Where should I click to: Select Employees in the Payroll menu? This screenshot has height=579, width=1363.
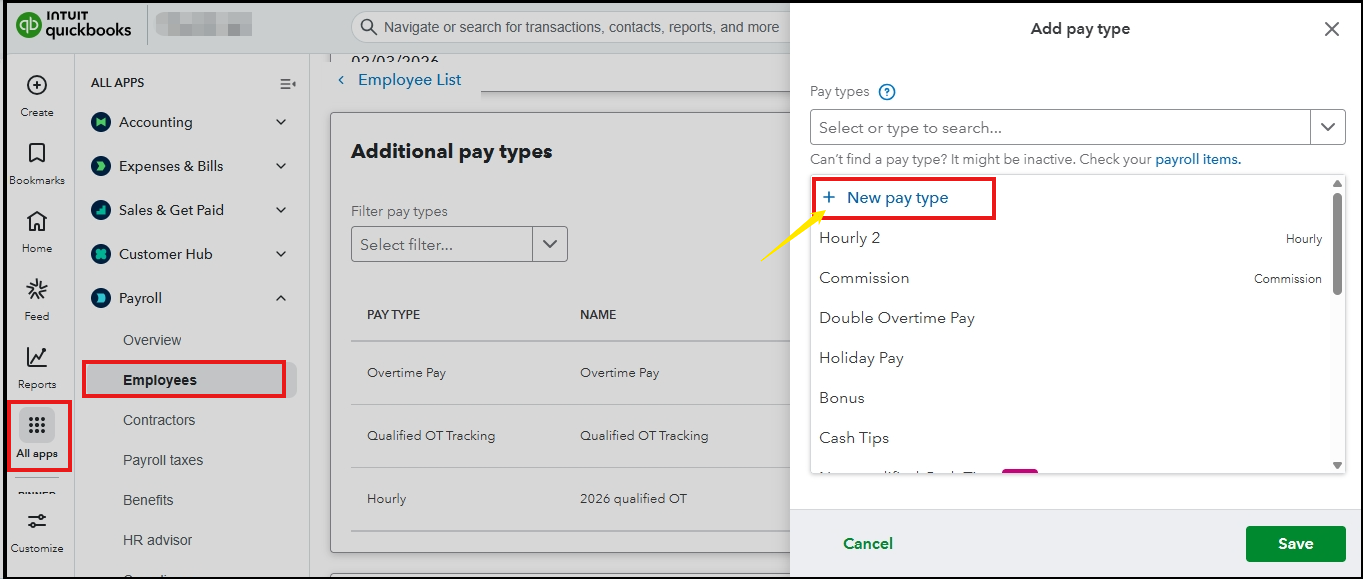click(x=160, y=380)
